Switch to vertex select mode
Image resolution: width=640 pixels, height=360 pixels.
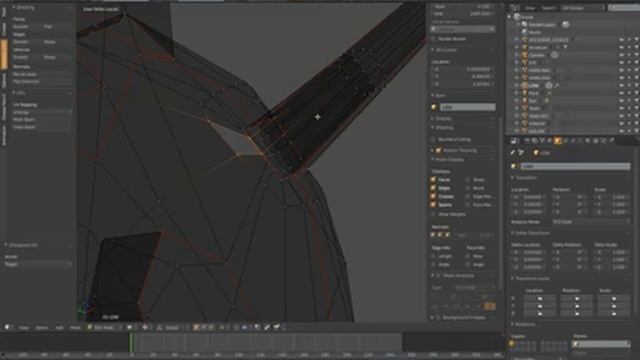(x=196, y=327)
